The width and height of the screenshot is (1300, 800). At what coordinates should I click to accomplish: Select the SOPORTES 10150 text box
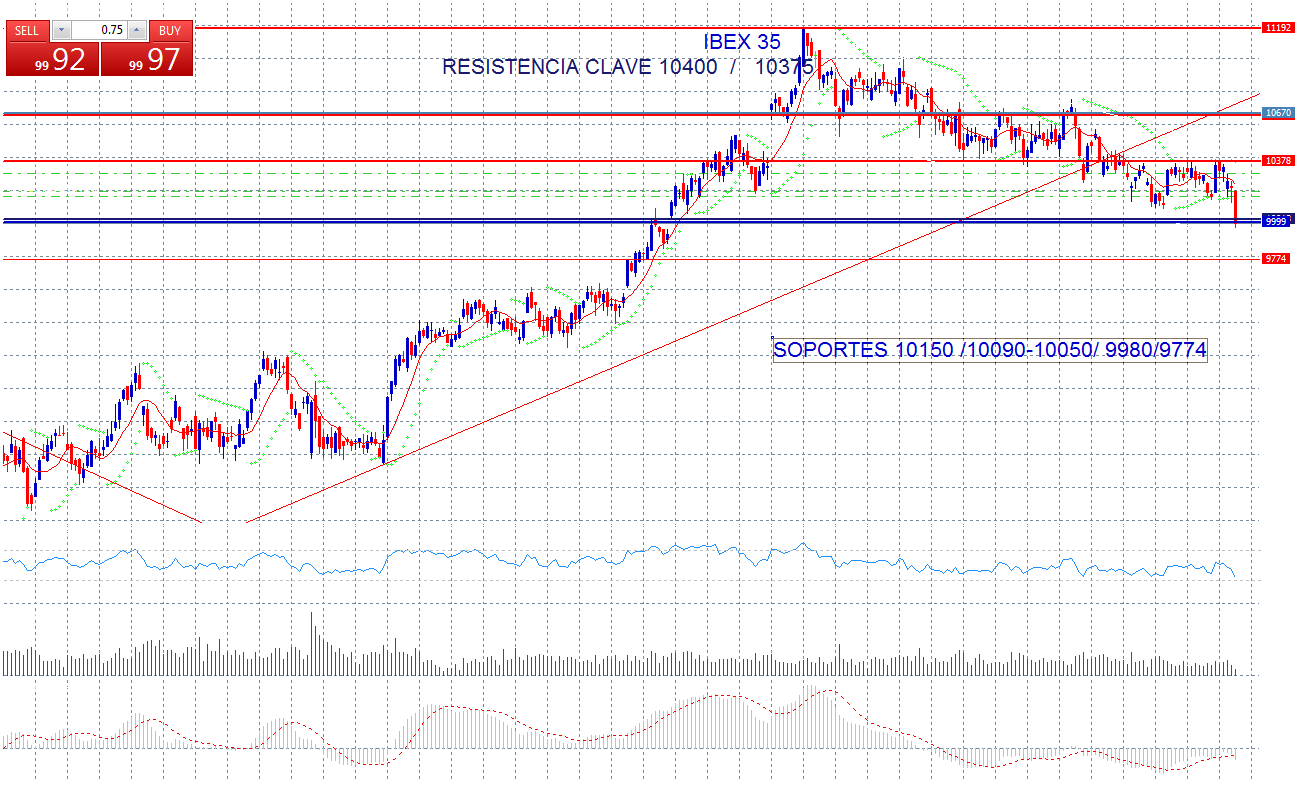tap(990, 350)
